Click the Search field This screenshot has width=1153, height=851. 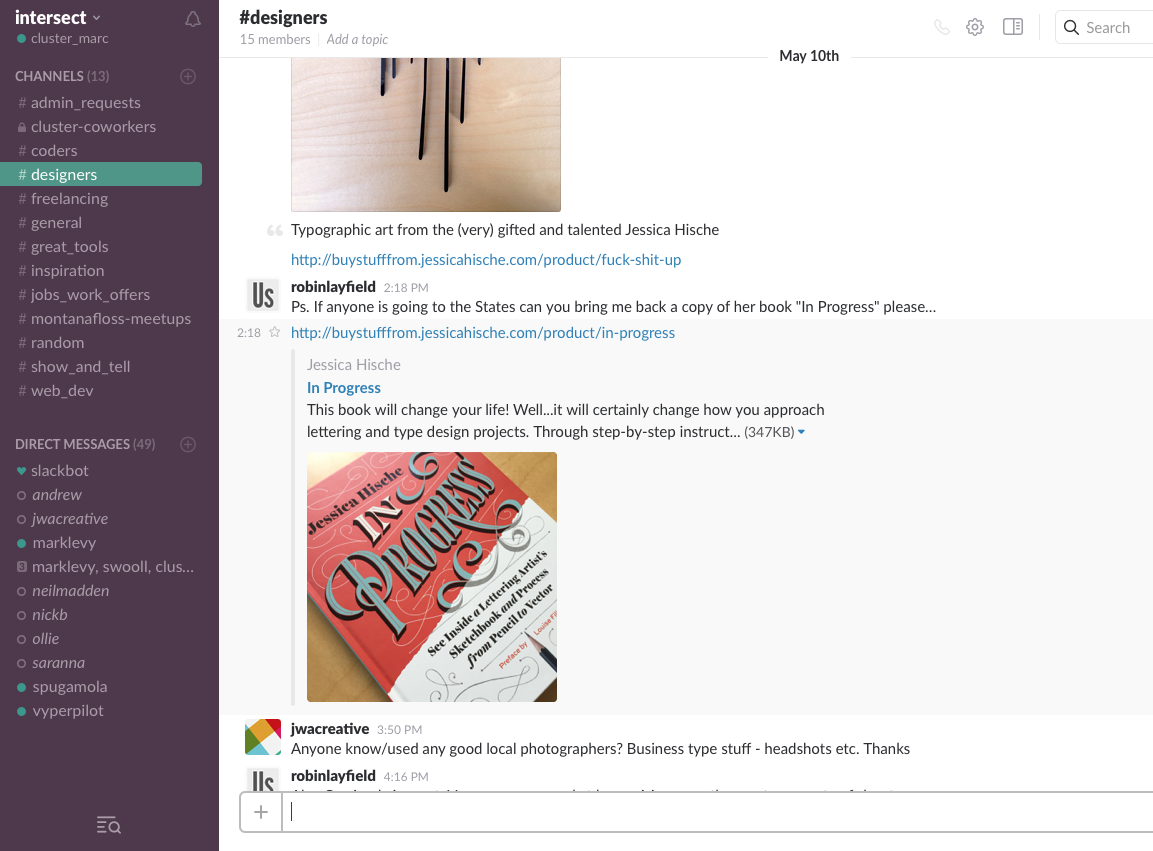[x=1104, y=28]
